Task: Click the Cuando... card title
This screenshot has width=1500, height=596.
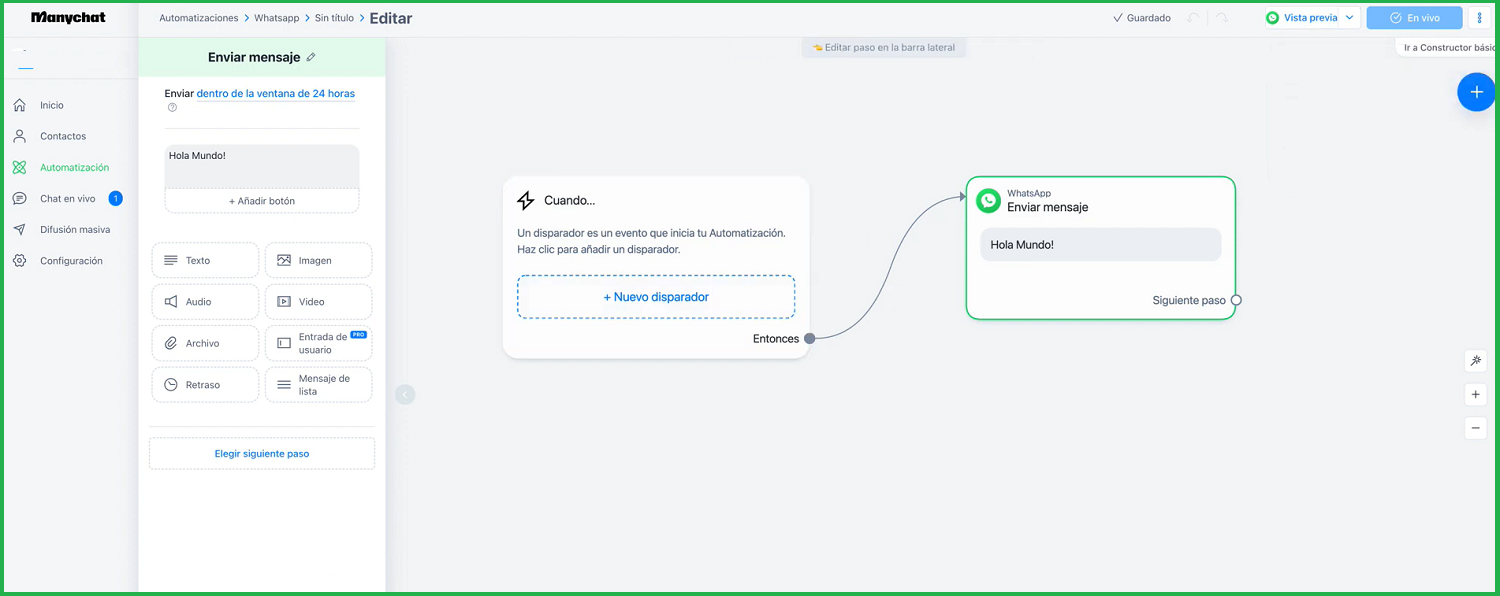Action: (569, 201)
